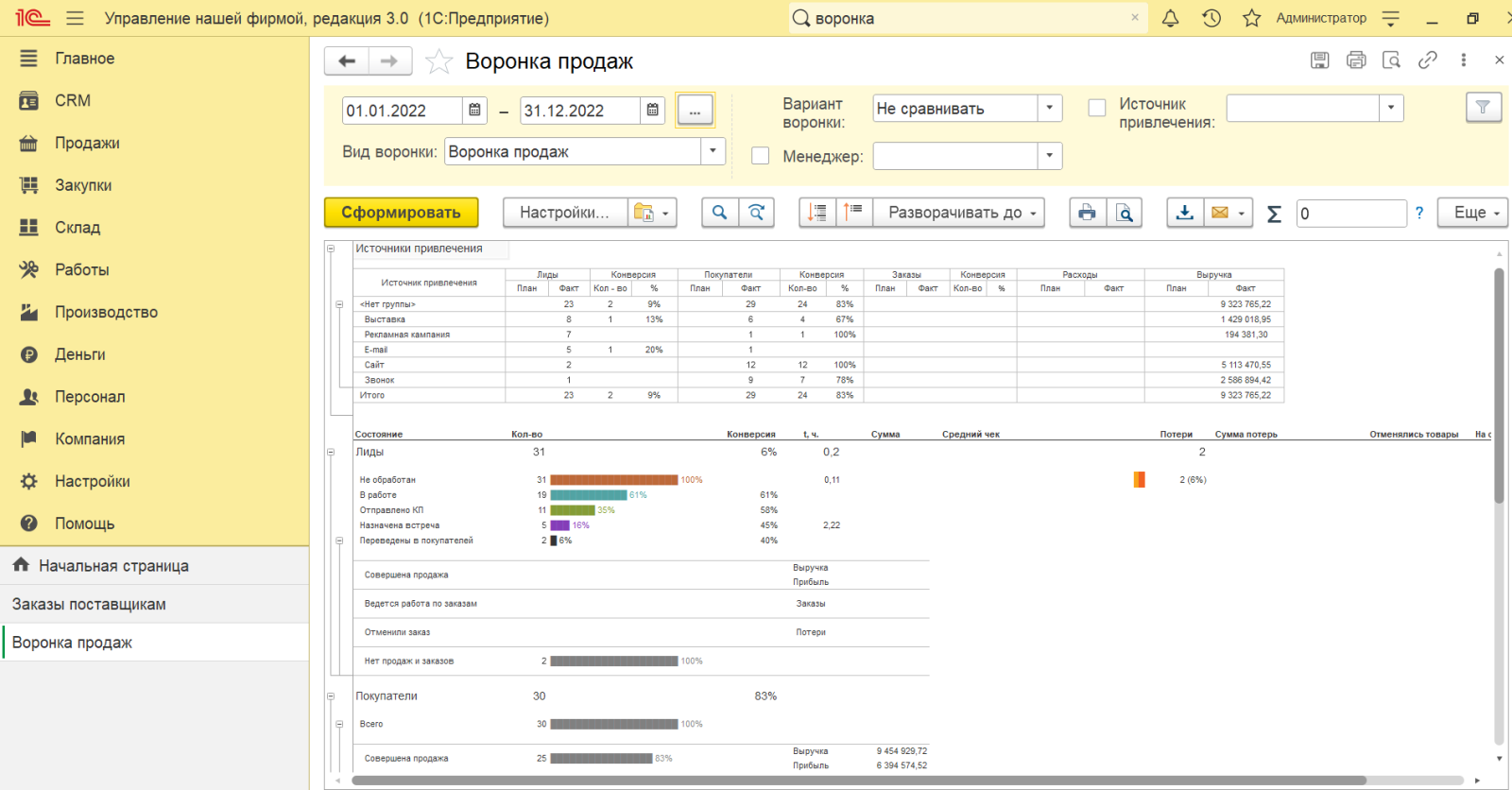This screenshot has width=1512, height=790.
Task: Collapse the <Нет группы> row group
Action: point(339,304)
